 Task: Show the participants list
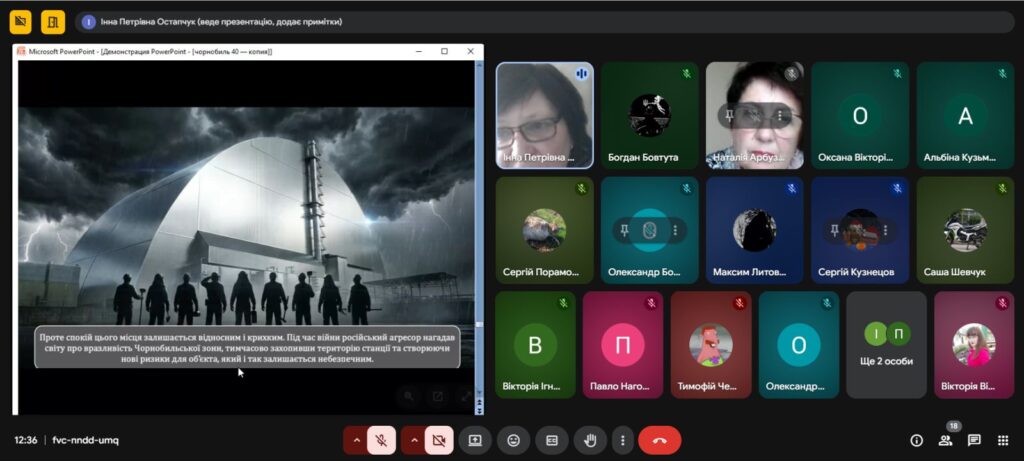point(945,440)
